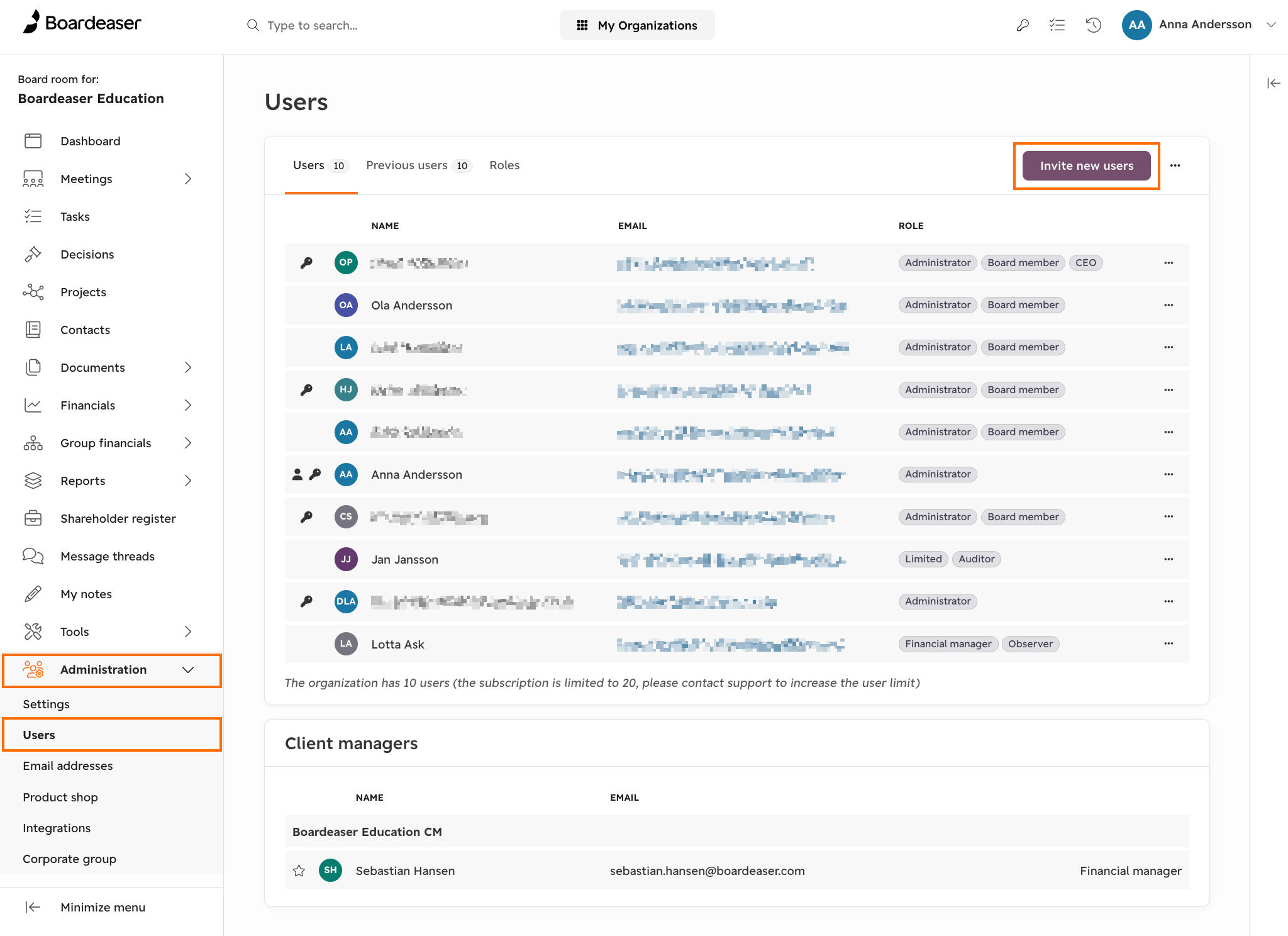Viewport: 1288px width, 936px height.
Task: Select Decisions in the sidebar
Action: (87, 254)
